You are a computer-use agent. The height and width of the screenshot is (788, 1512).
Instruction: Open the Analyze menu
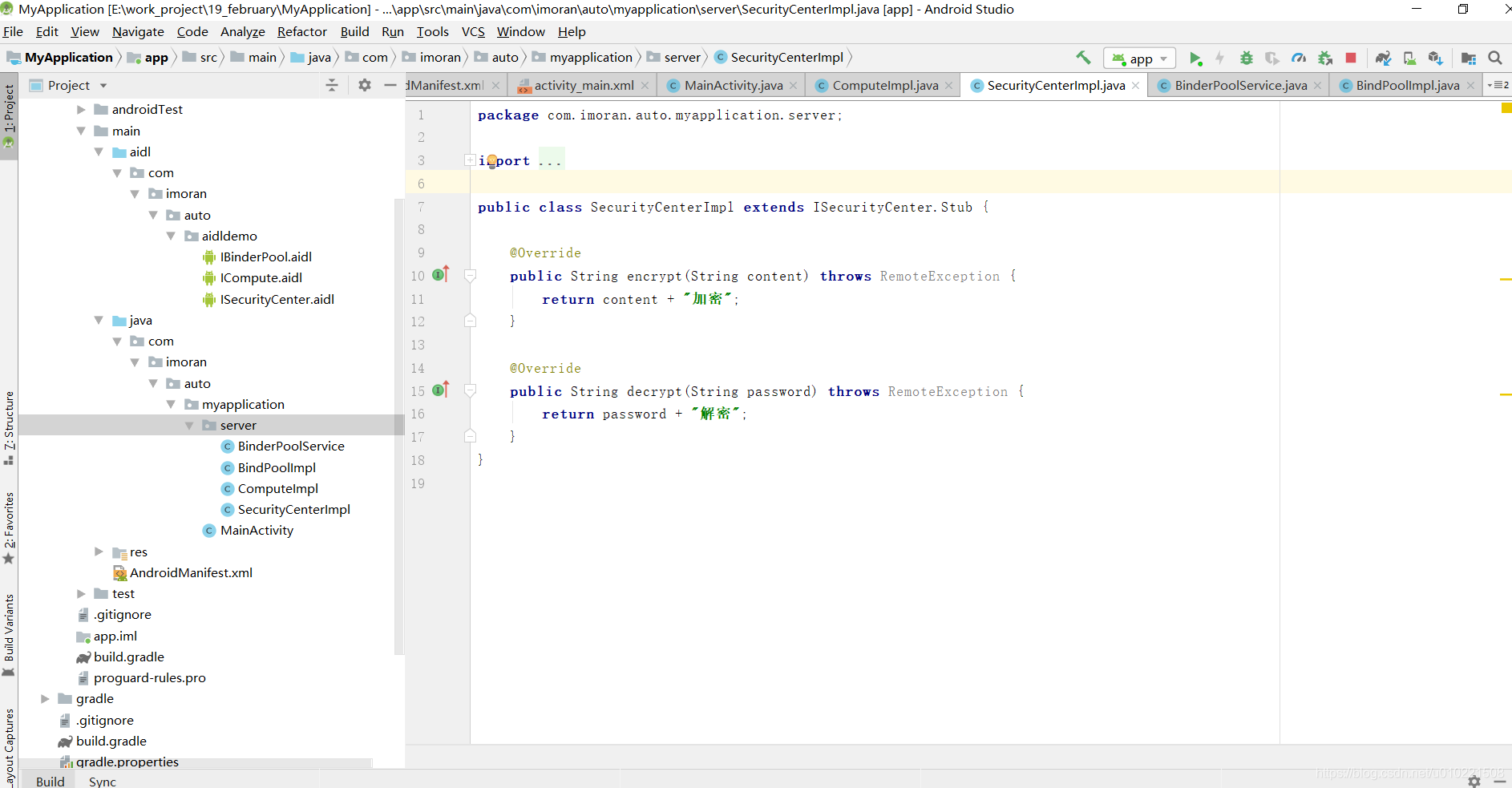(x=243, y=31)
